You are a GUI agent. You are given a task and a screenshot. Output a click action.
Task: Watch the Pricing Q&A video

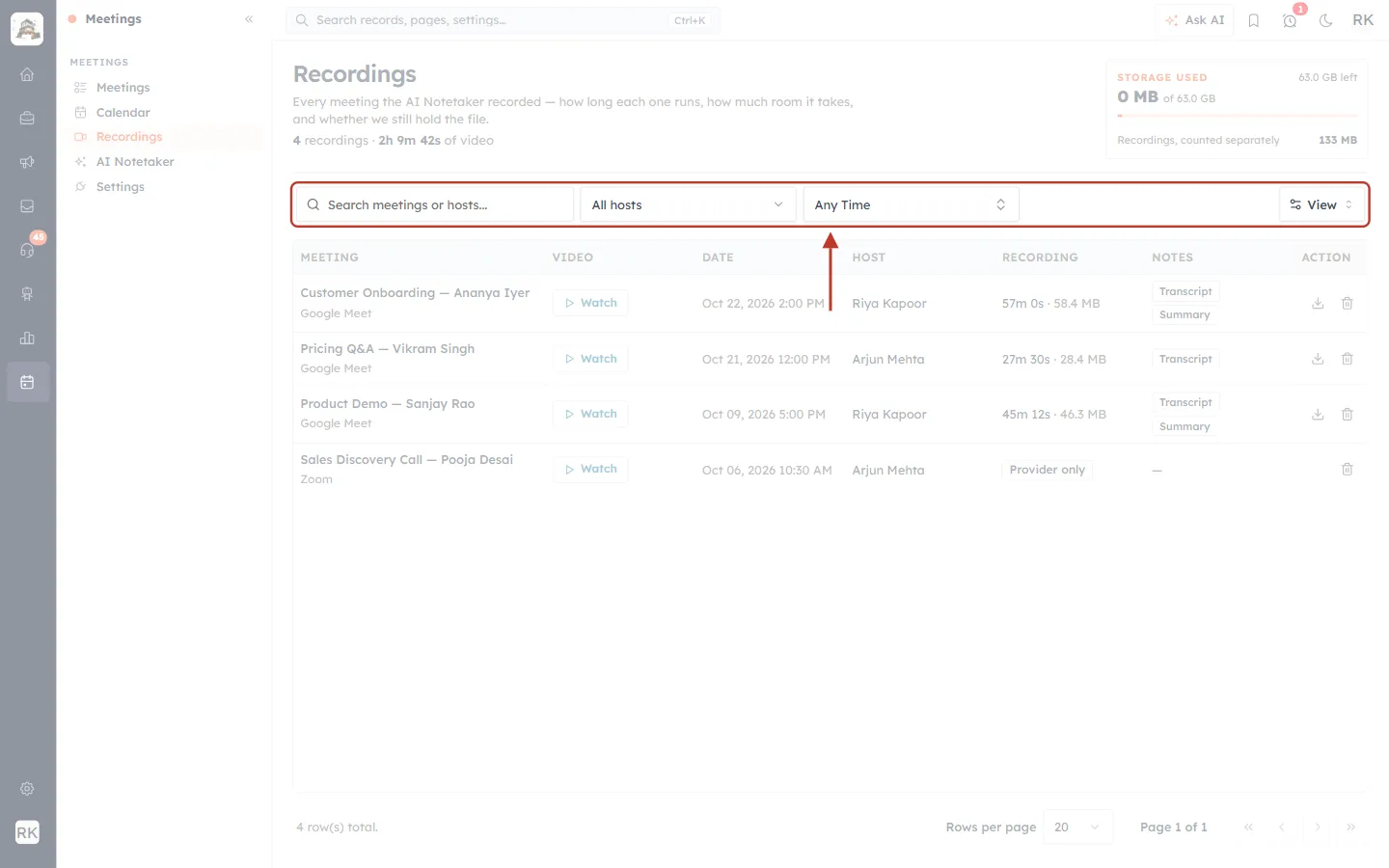[590, 359]
